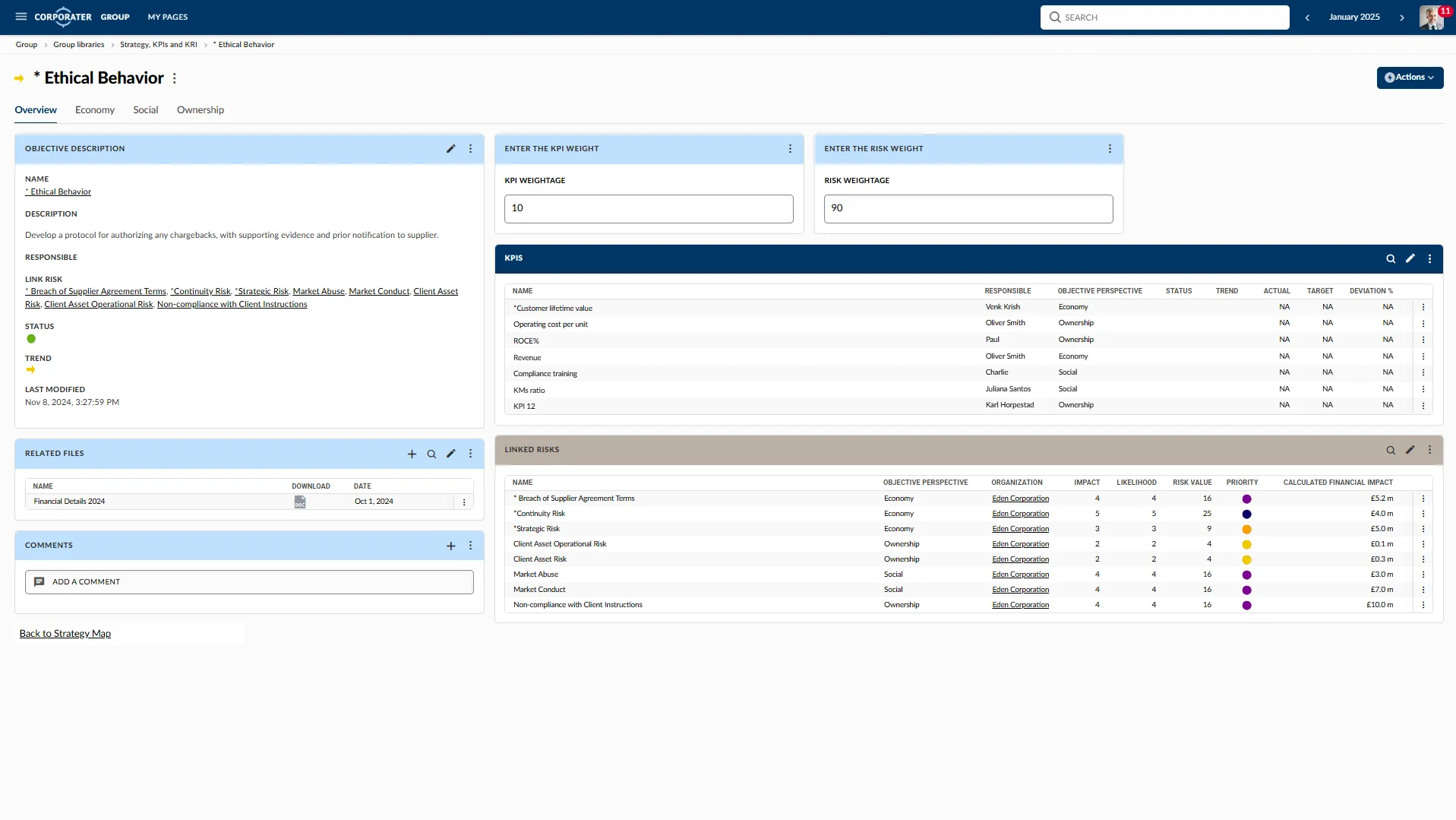Expand the Actions dropdown button
This screenshot has height=820, width=1456.
[x=1410, y=78]
